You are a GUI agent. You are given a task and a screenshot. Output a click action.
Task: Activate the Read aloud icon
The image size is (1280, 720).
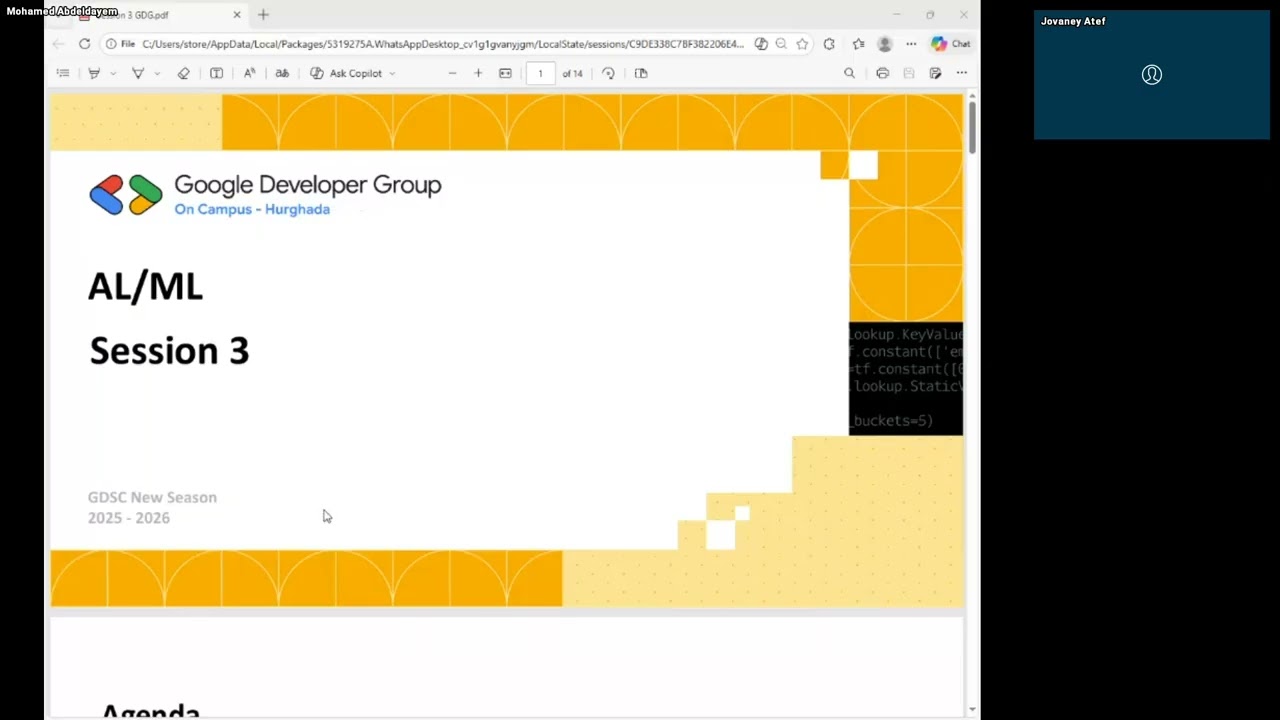pos(249,73)
